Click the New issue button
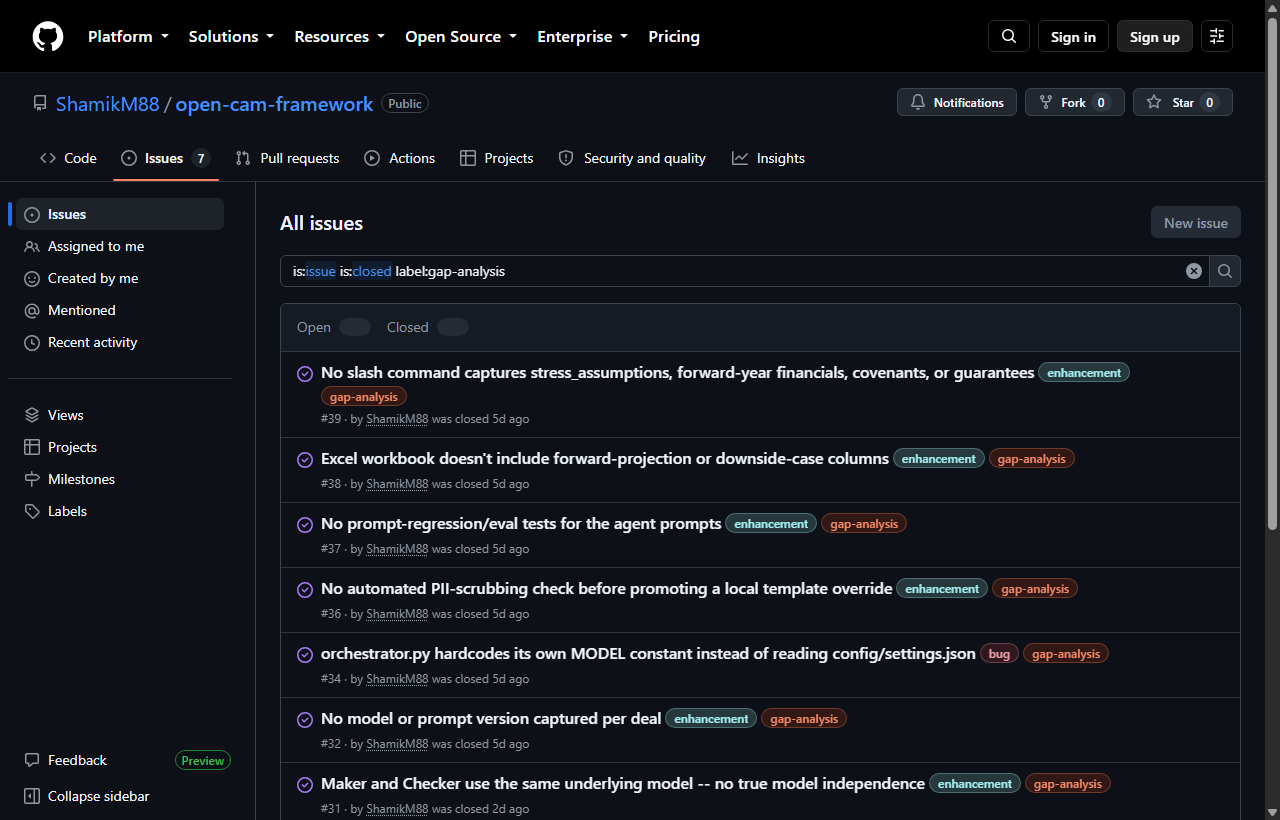Screen dimensions: 1280x820 (x=1196, y=223)
